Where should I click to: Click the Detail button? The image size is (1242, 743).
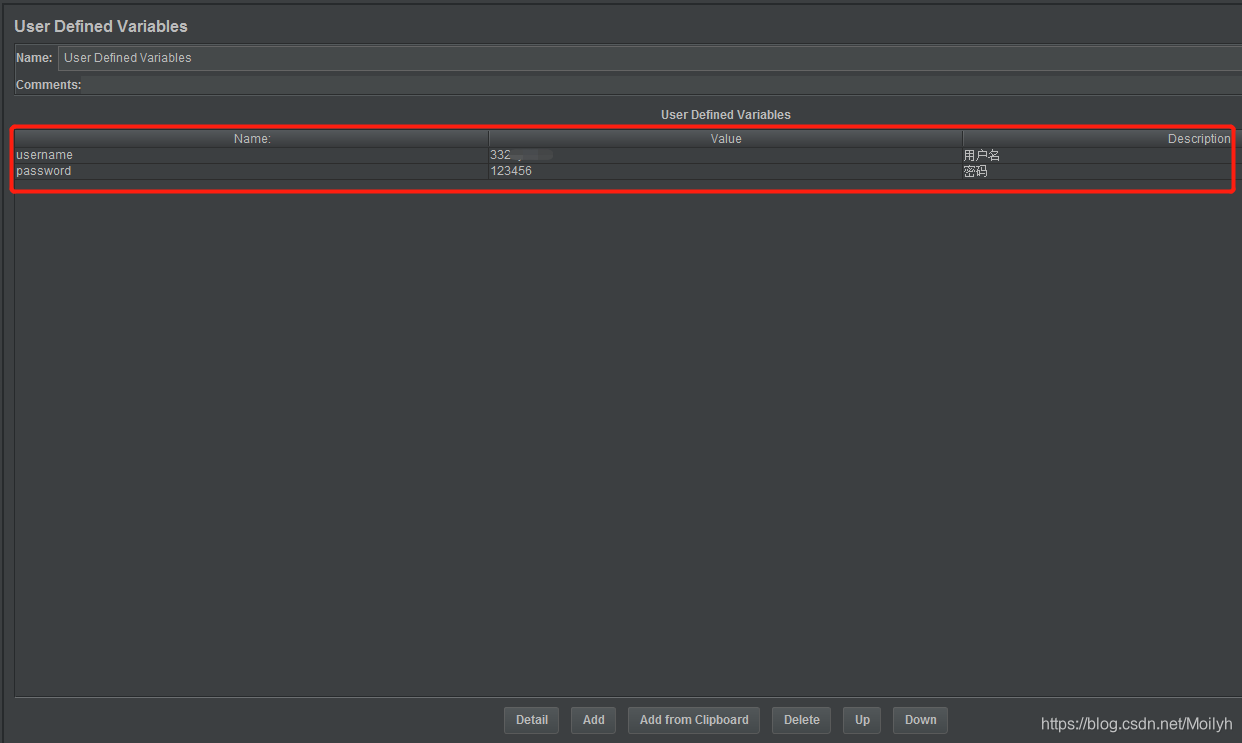[532, 720]
